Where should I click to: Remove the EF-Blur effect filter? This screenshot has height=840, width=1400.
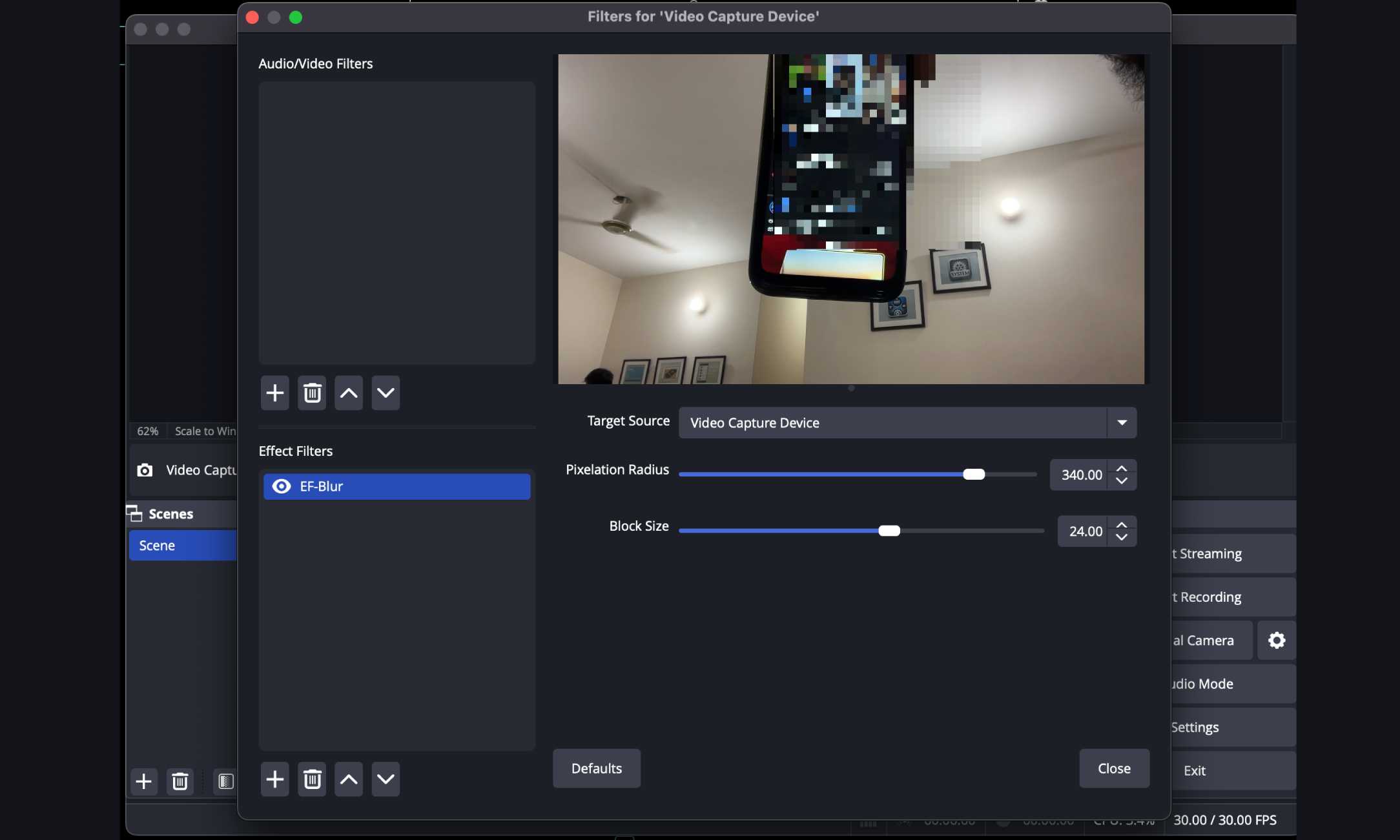pos(312,779)
